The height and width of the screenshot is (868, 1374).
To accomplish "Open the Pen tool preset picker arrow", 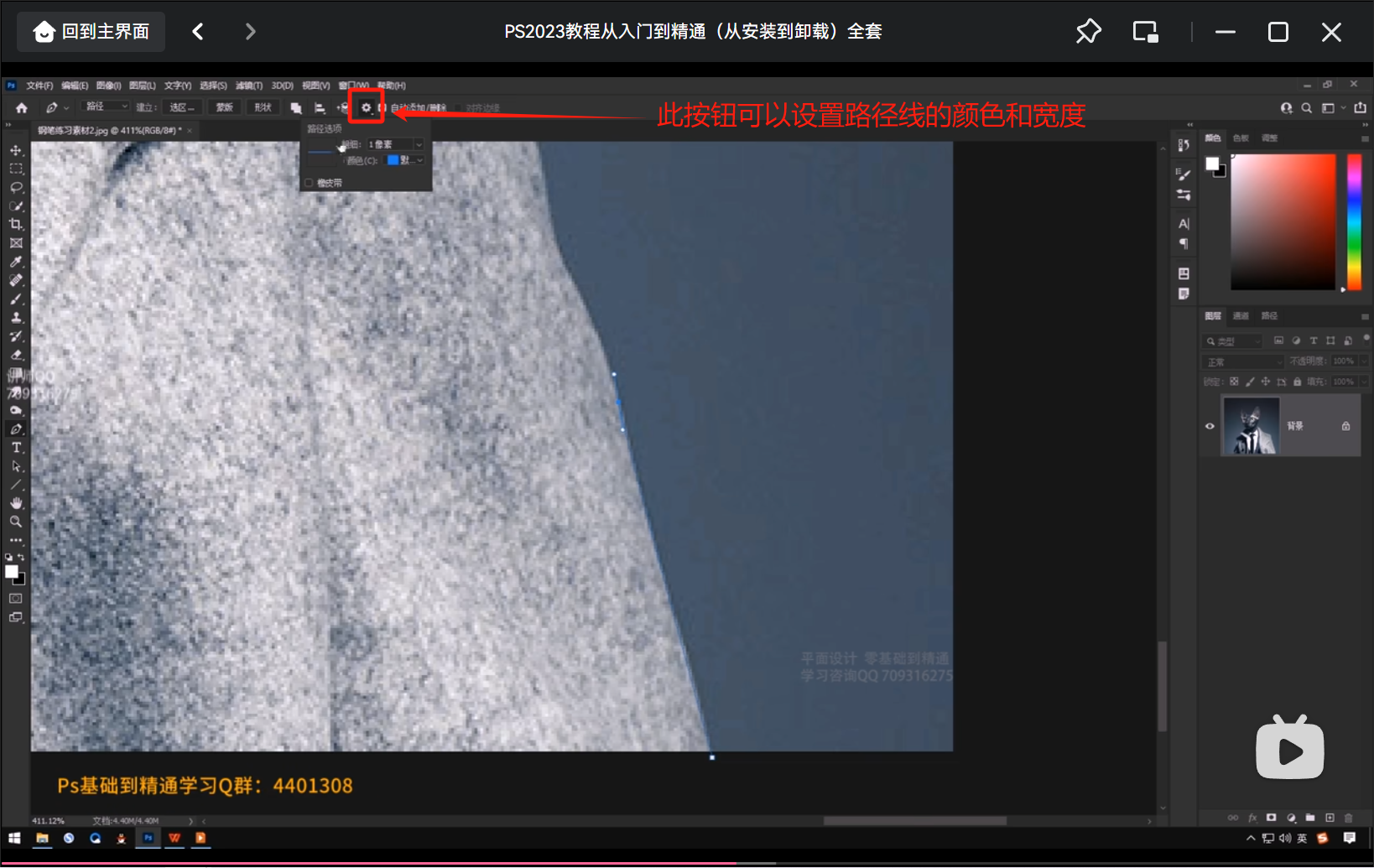I will point(66,107).
